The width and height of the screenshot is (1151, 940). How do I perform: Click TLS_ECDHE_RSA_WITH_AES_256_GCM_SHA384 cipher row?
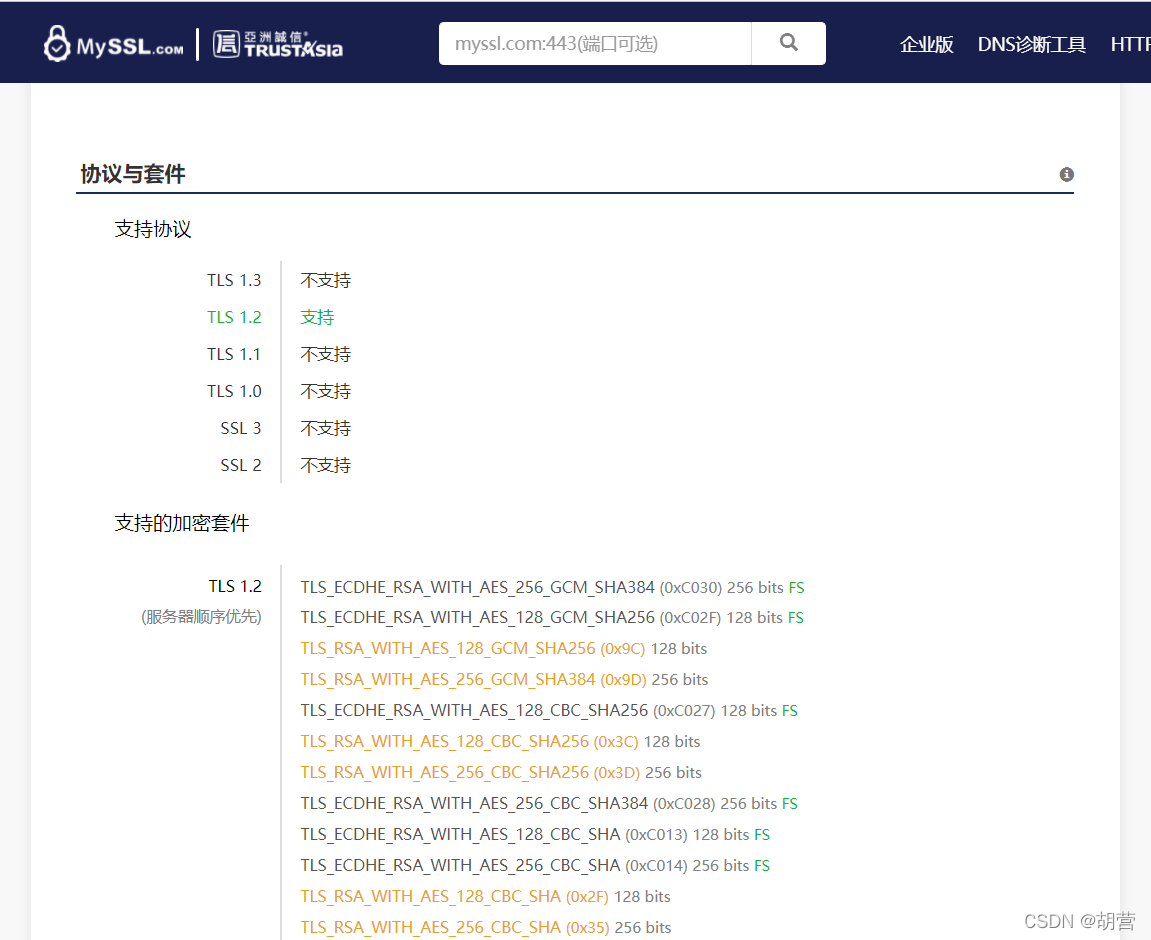coord(552,588)
